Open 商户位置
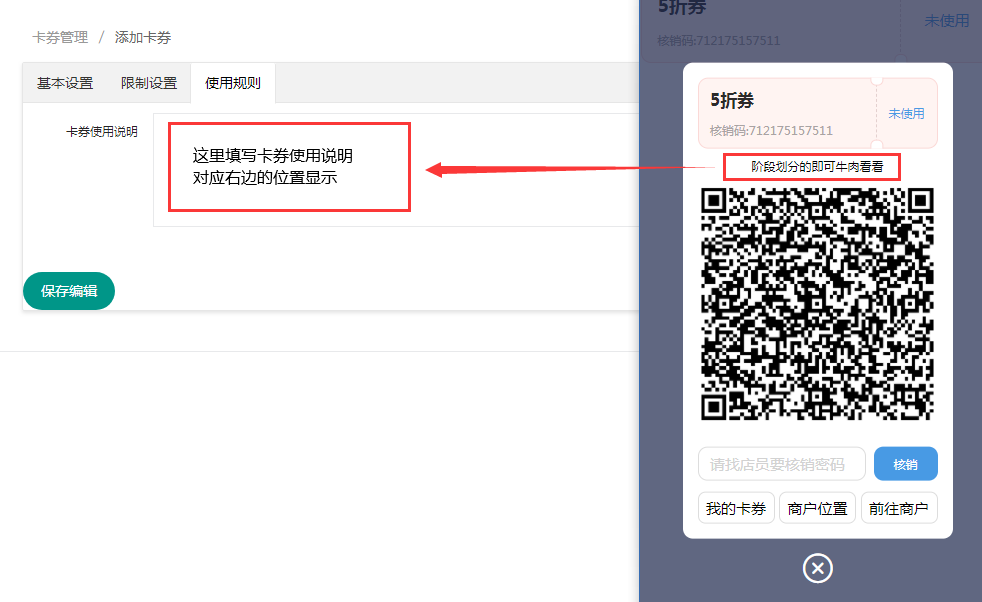The height and width of the screenshot is (602, 982). click(x=817, y=508)
